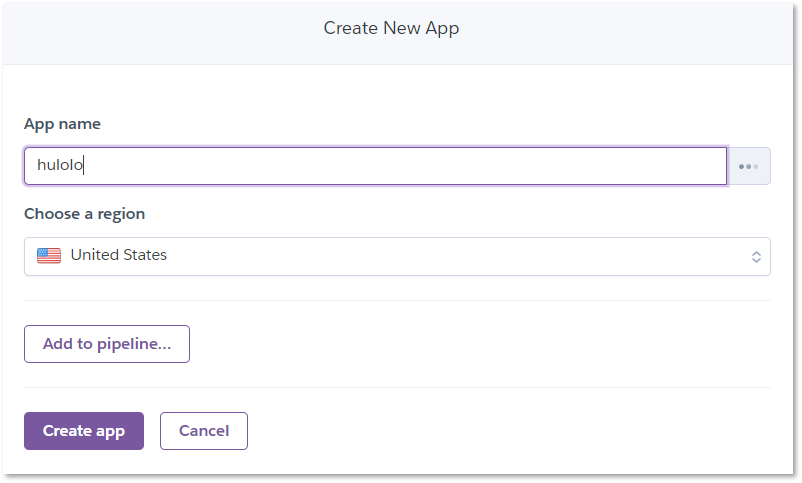Cancel the new app creation
The width and height of the screenshot is (802, 483).
204,431
